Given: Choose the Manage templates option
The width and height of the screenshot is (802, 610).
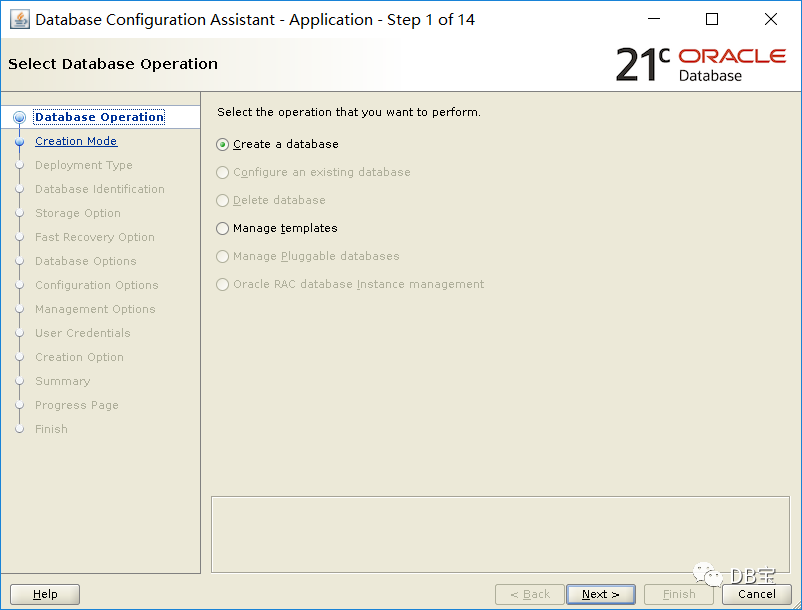Looking at the screenshot, I should 277,228.
